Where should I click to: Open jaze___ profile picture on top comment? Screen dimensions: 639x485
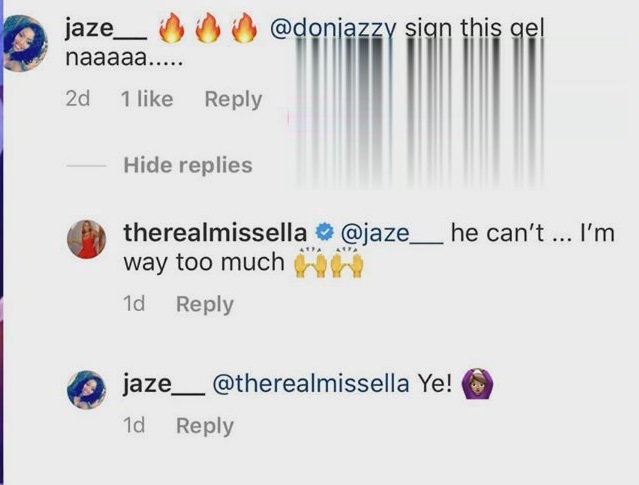[x=25, y=43]
